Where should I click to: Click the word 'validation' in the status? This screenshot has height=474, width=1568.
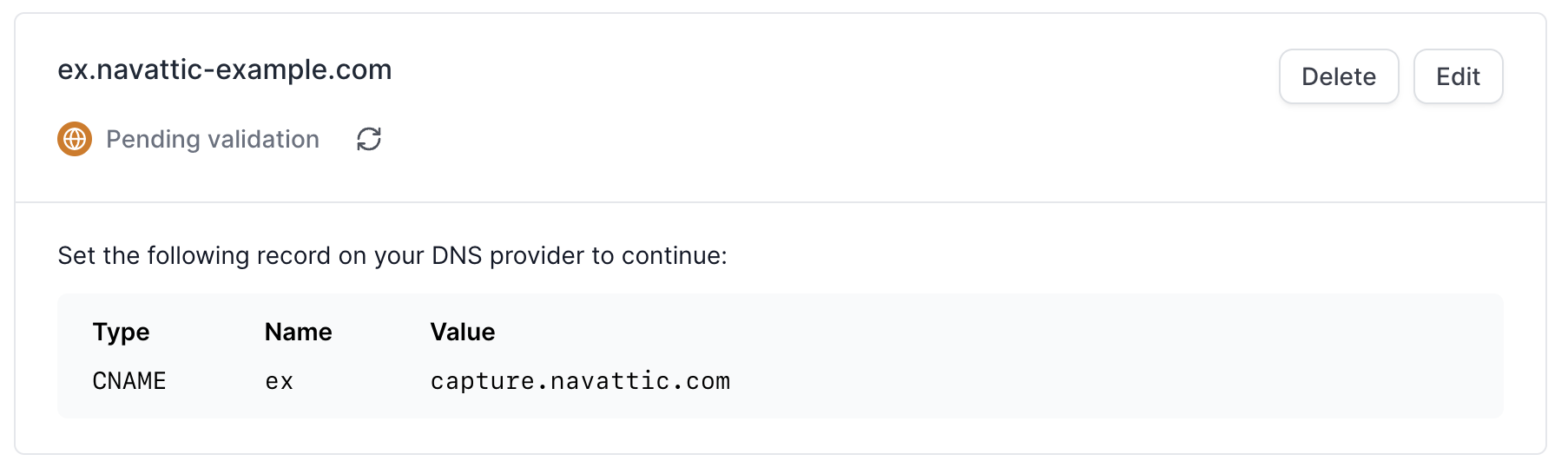264,139
